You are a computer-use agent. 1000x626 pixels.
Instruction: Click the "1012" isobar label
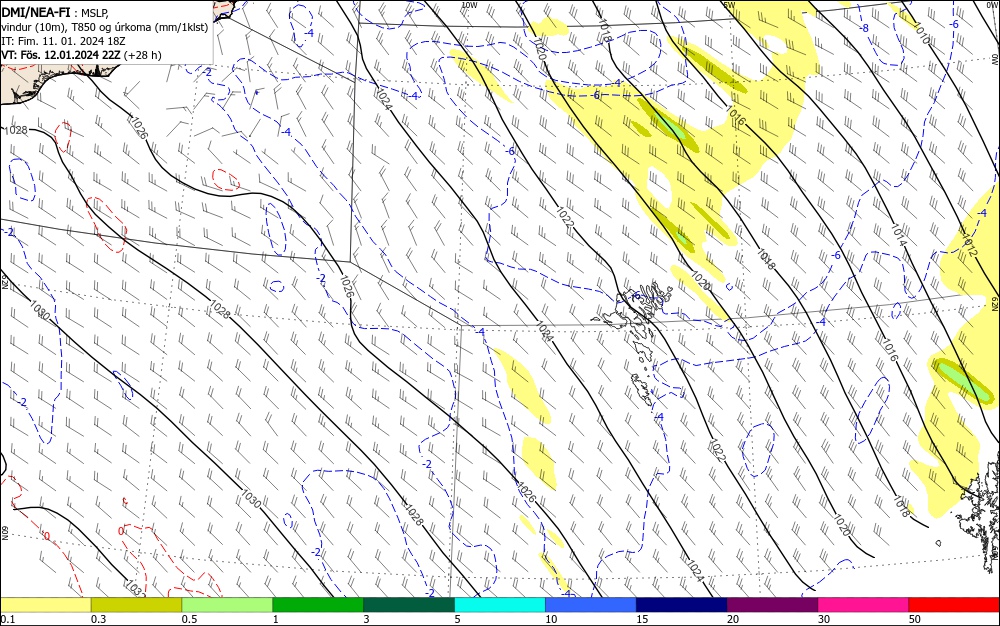coord(968,246)
